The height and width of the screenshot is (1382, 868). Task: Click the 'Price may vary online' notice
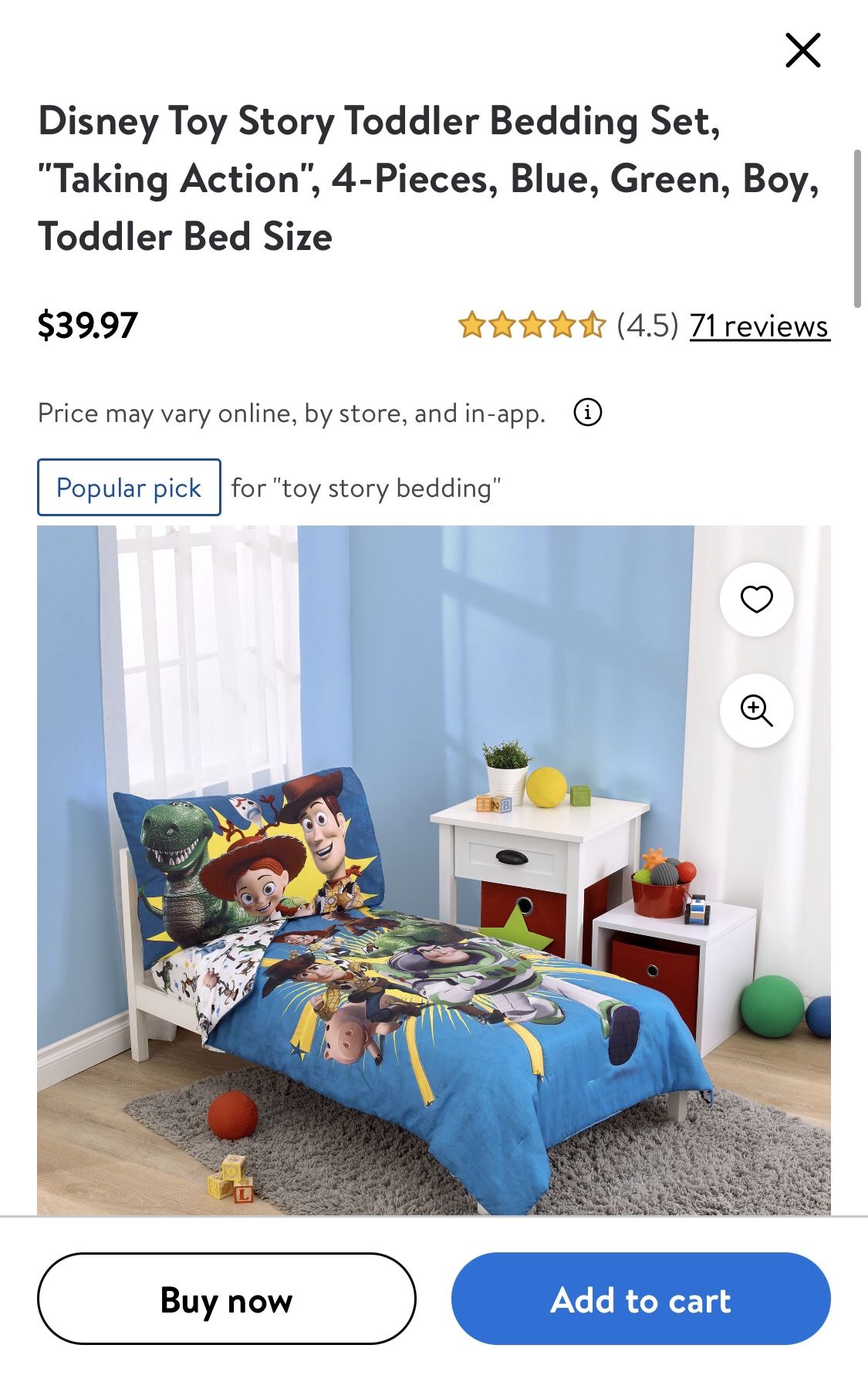292,414
